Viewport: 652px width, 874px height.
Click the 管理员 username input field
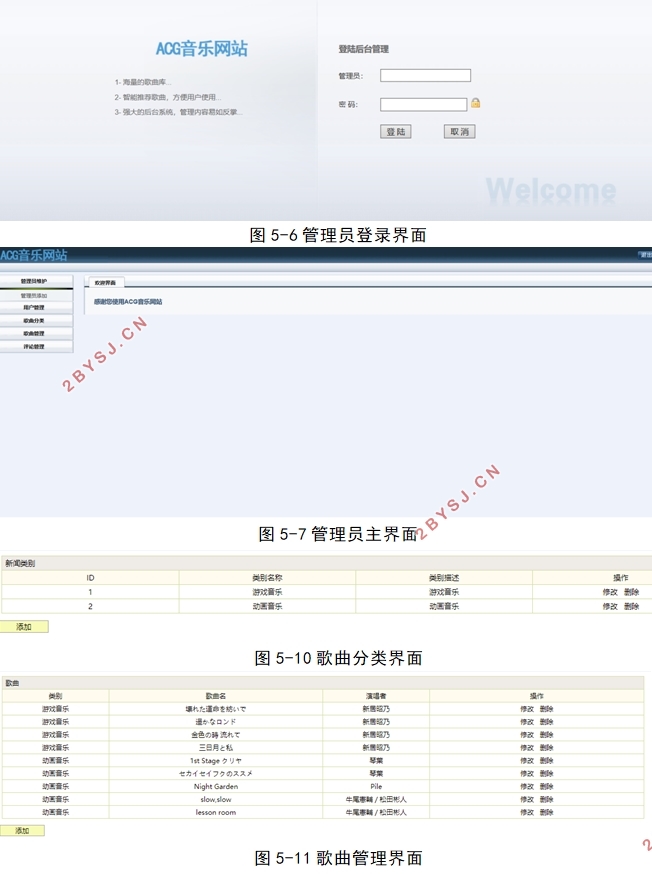coord(425,75)
